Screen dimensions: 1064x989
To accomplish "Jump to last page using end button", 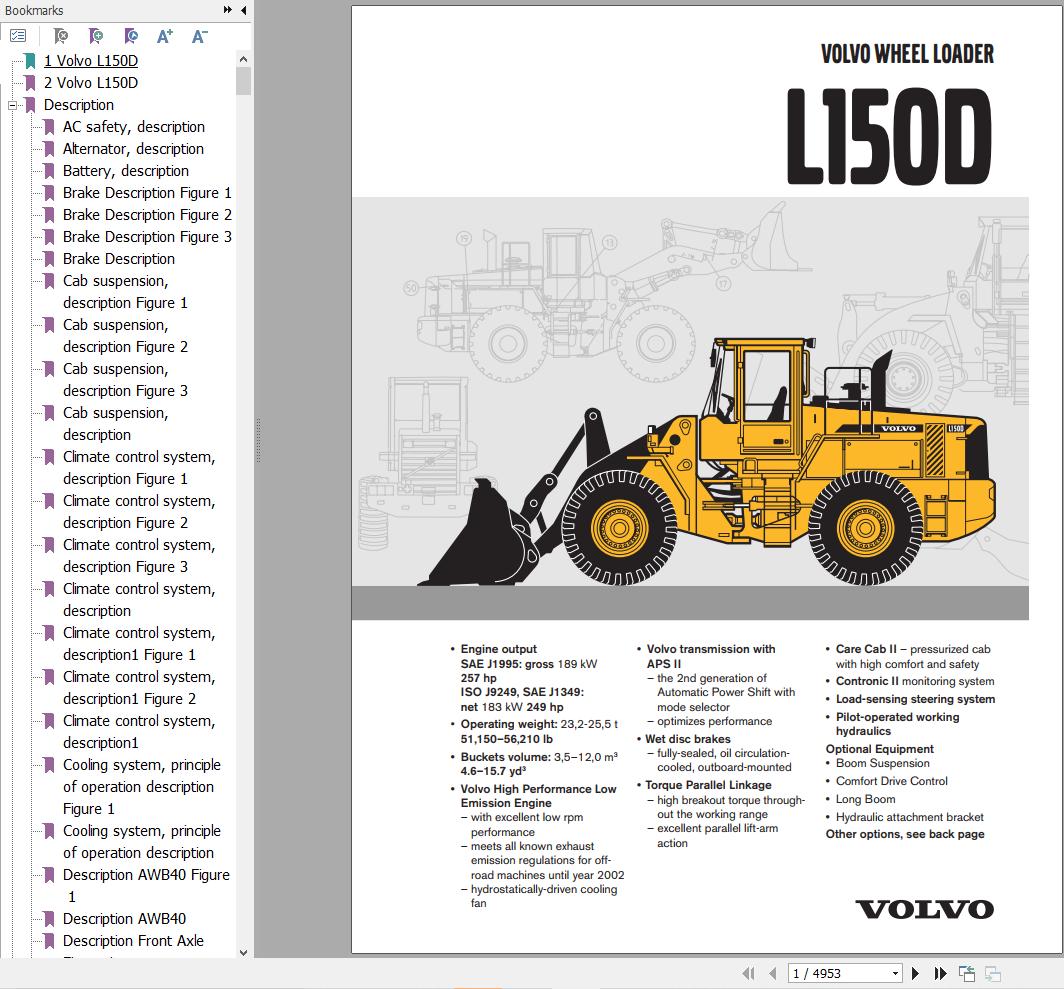I will 940,972.
